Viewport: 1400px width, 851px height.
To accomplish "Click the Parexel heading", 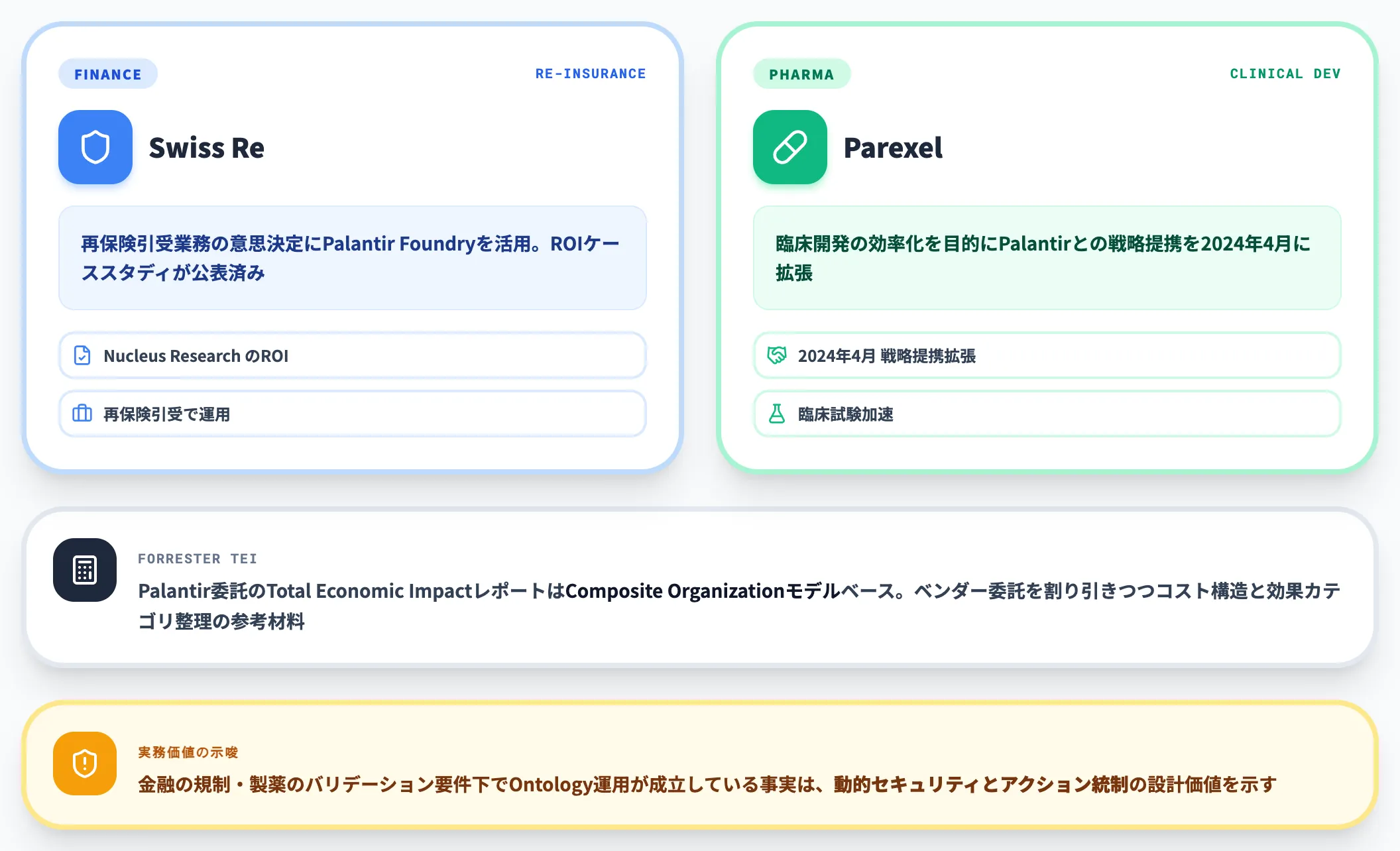I will click(x=893, y=147).
